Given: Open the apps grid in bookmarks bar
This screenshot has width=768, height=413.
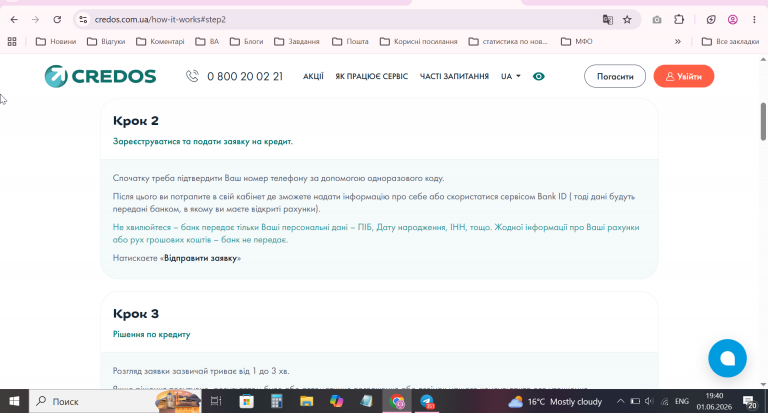Looking at the screenshot, I should click(12, 42).
